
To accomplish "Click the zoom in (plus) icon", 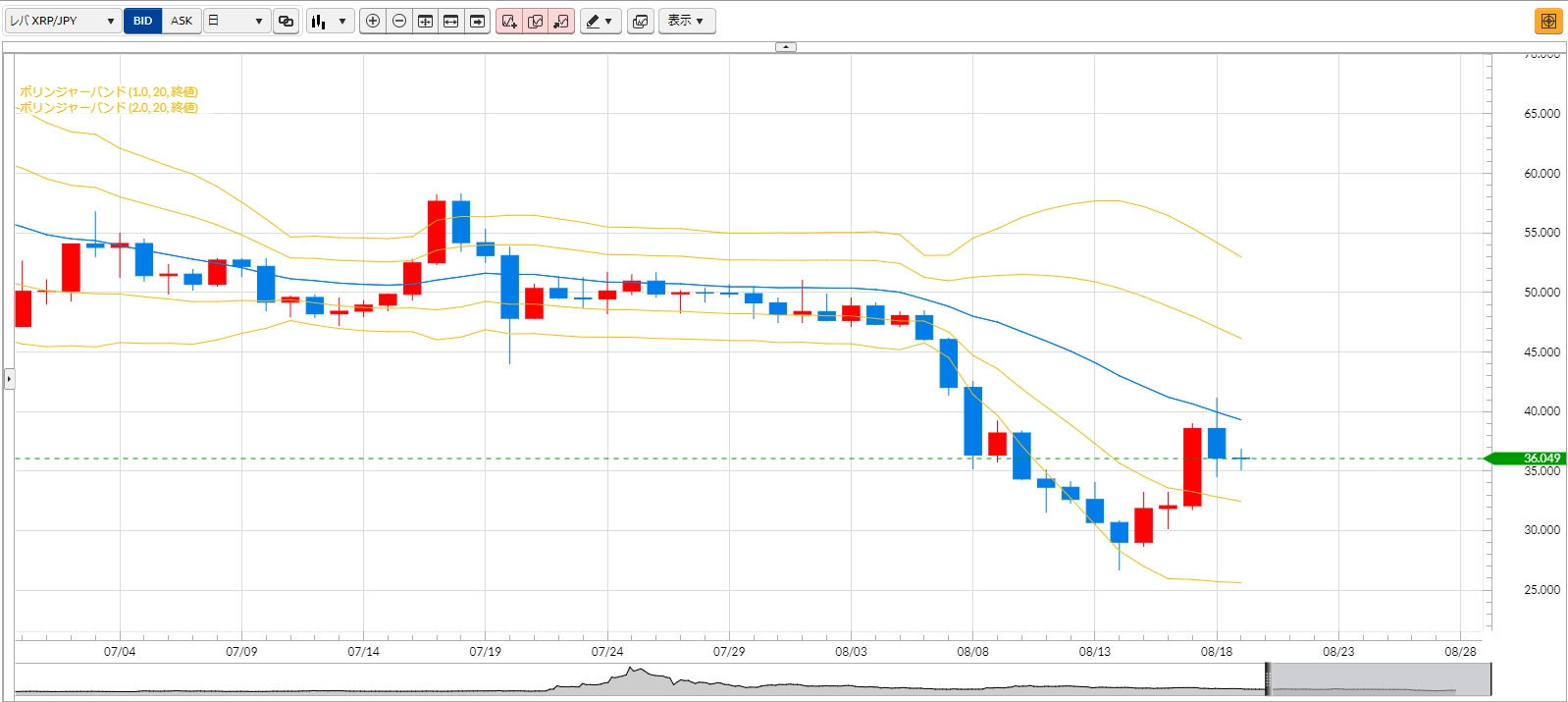I will tap(373, 21).
